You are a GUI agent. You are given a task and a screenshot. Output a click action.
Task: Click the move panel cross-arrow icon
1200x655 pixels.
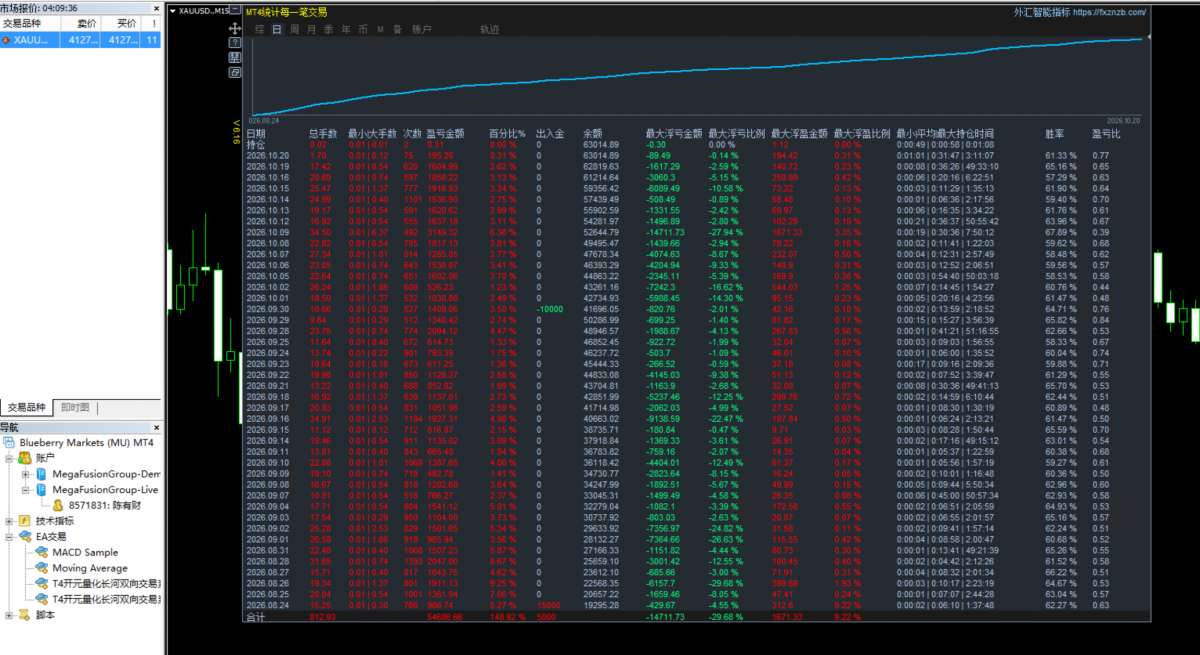pos(235,30)
